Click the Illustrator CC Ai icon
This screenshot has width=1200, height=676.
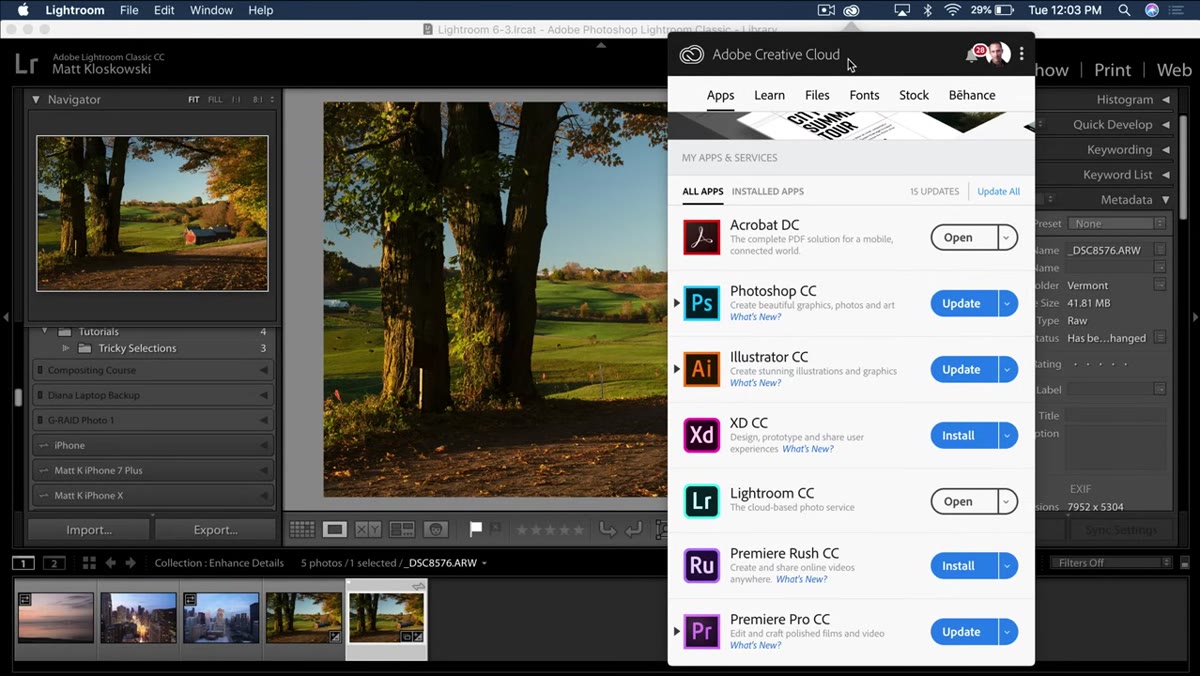(x=702, y=369)
